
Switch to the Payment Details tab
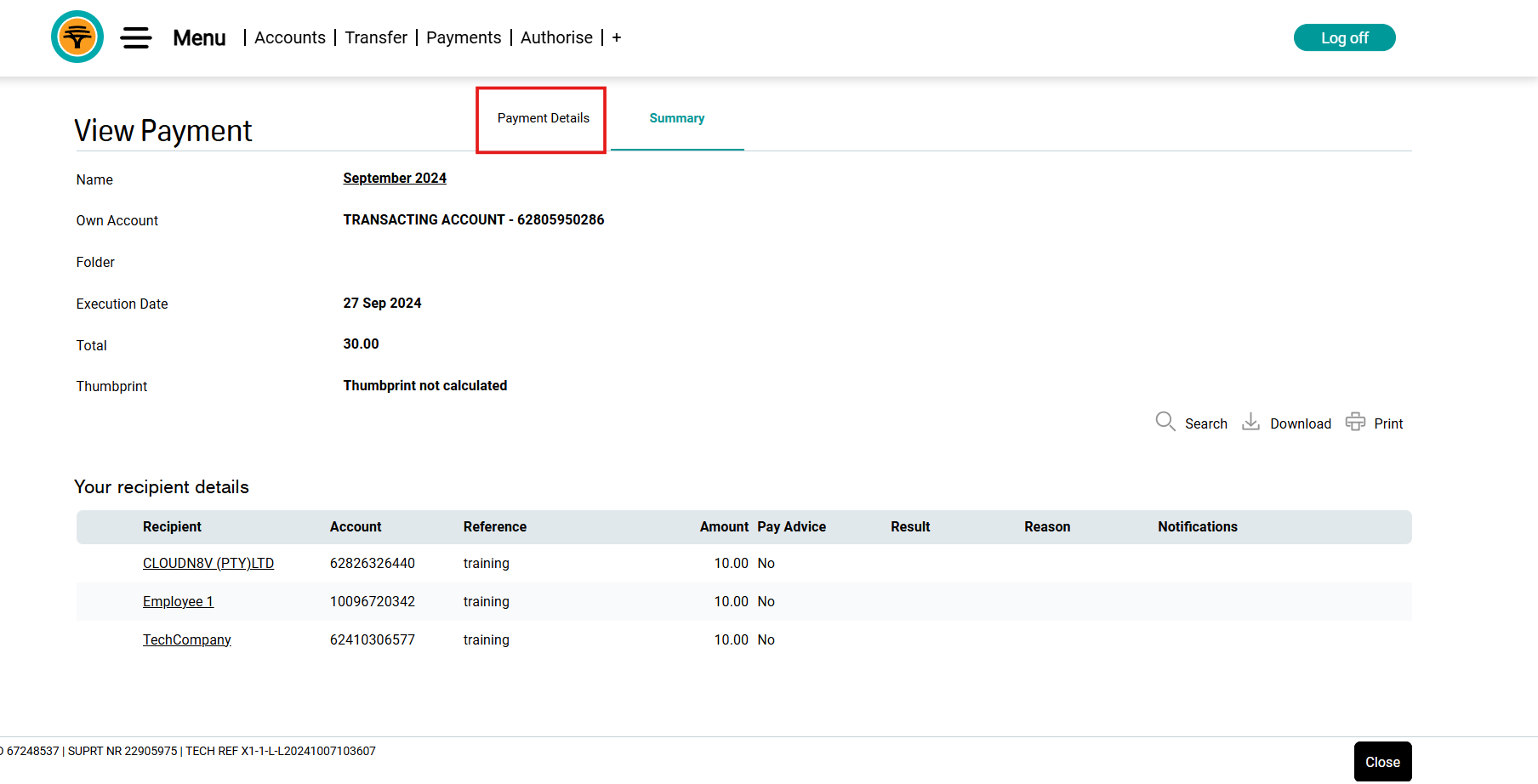point(543,118)
